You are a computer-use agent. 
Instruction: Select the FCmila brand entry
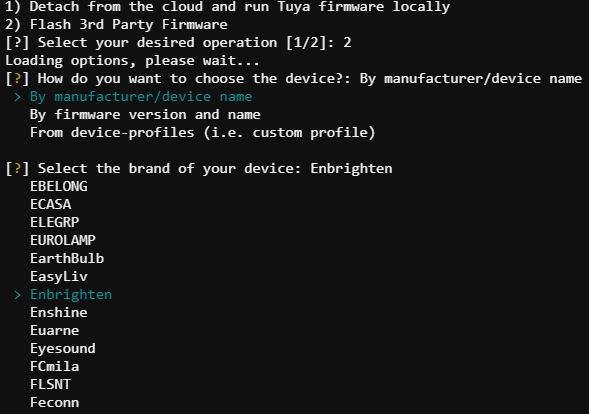[54, 367]
